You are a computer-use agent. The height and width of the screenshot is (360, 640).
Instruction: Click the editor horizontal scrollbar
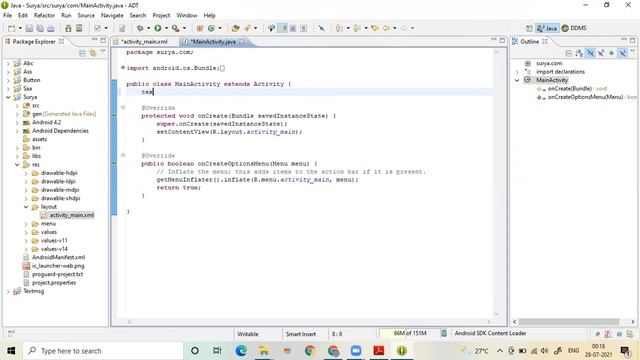pos(308,322)
